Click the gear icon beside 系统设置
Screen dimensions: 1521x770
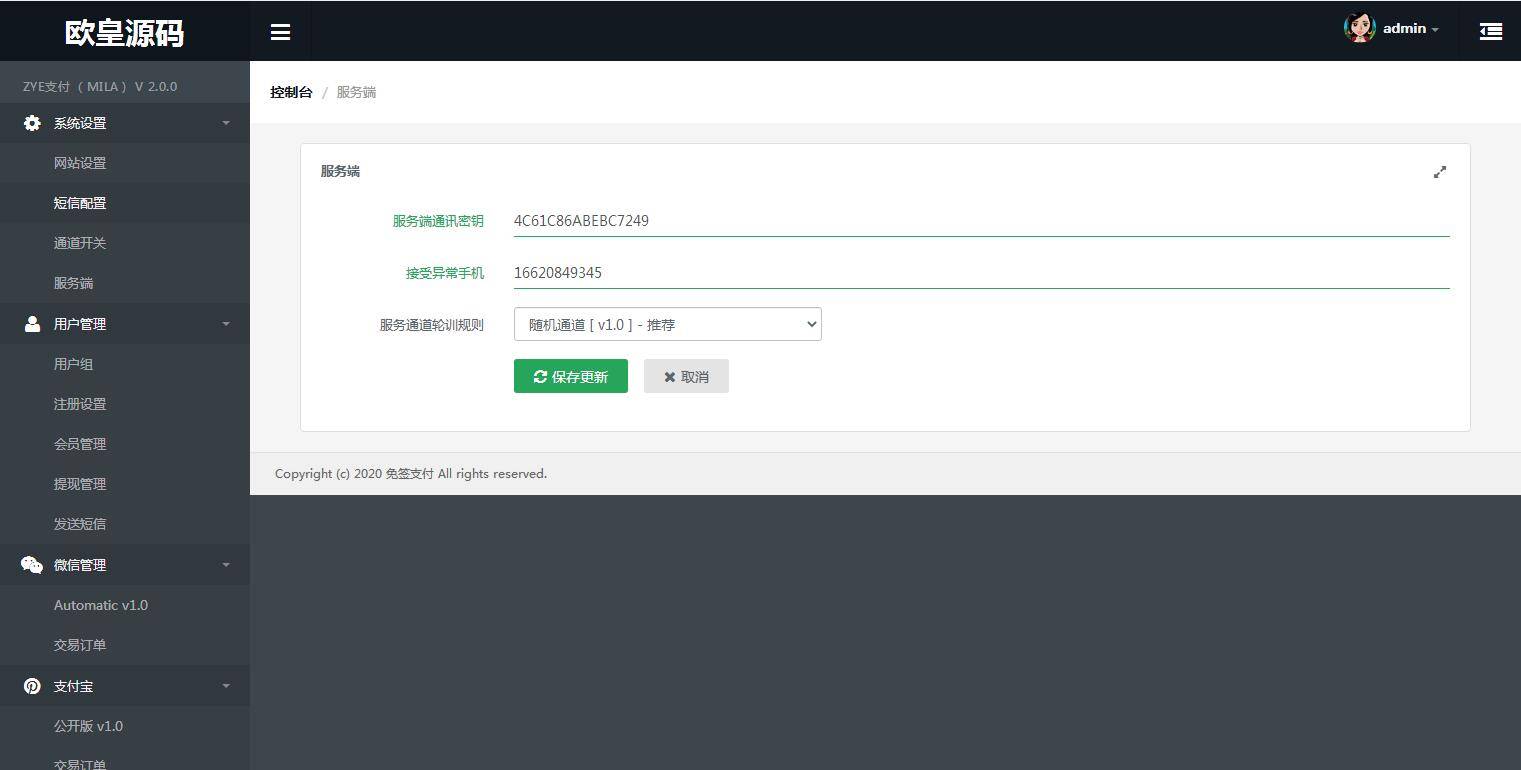point(32,123)
